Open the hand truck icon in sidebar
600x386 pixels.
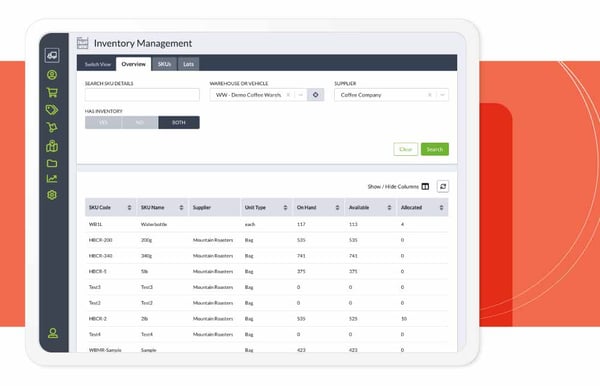pos(52,127)
